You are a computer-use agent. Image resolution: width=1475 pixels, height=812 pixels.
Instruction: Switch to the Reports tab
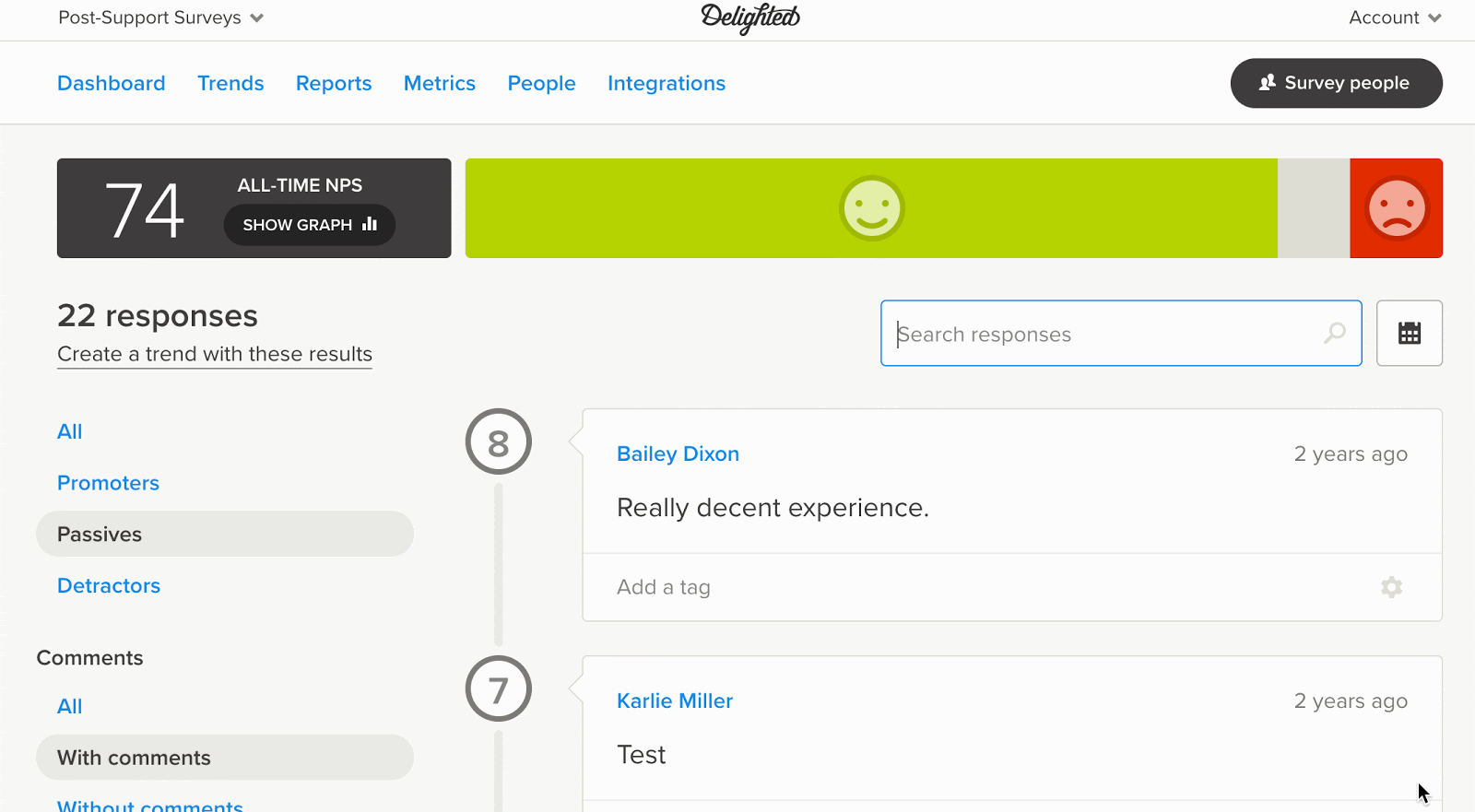click(334, 83)
